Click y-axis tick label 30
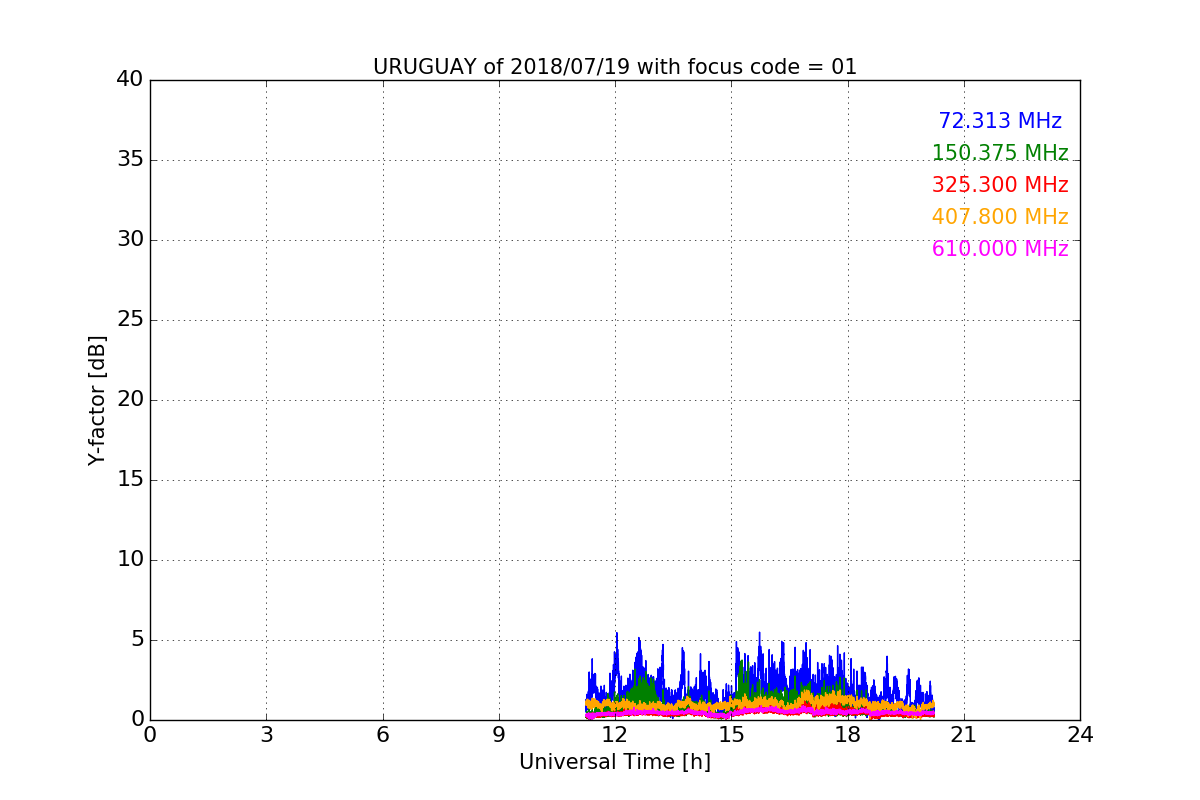1200x800 pixels. (x=130, y=240)
